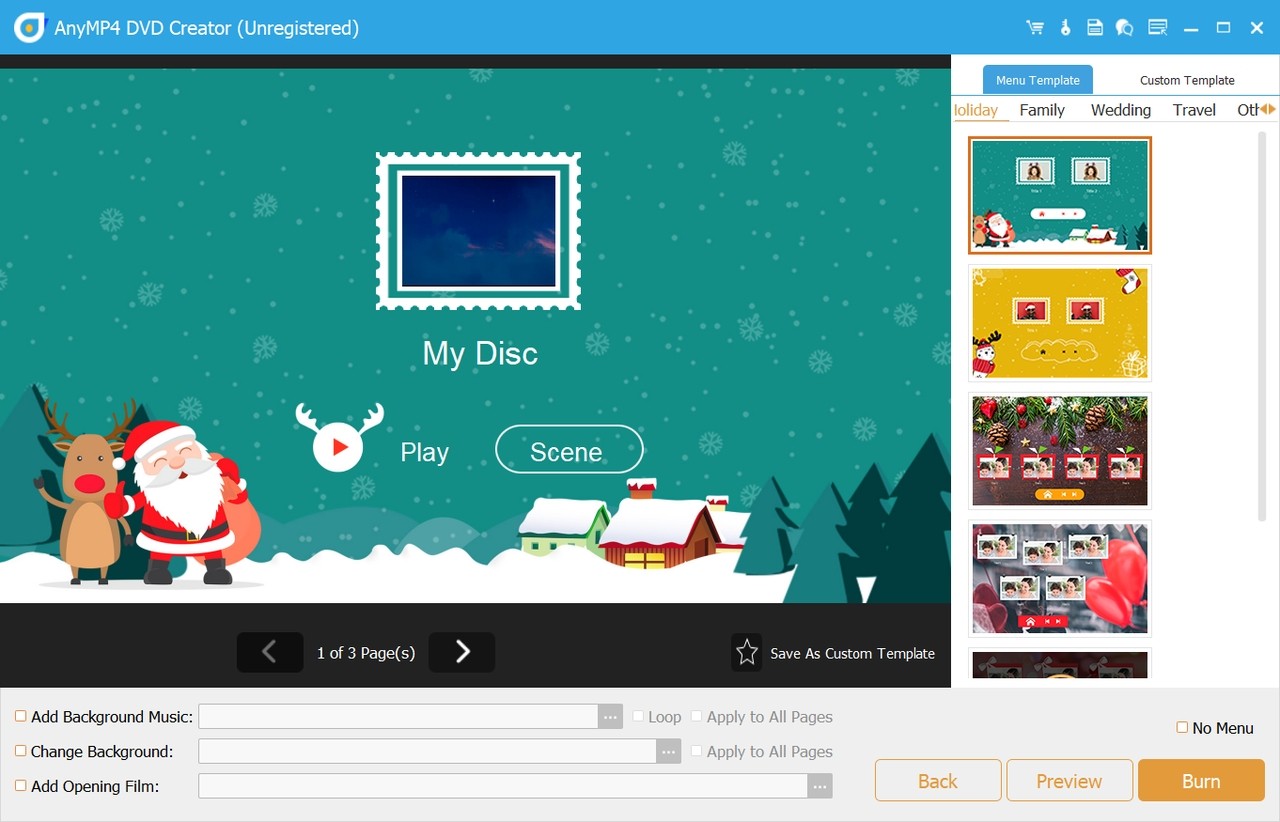Go to the next menu page arrow
Screen dimensions: 1280x822
[x=462, y=652]
